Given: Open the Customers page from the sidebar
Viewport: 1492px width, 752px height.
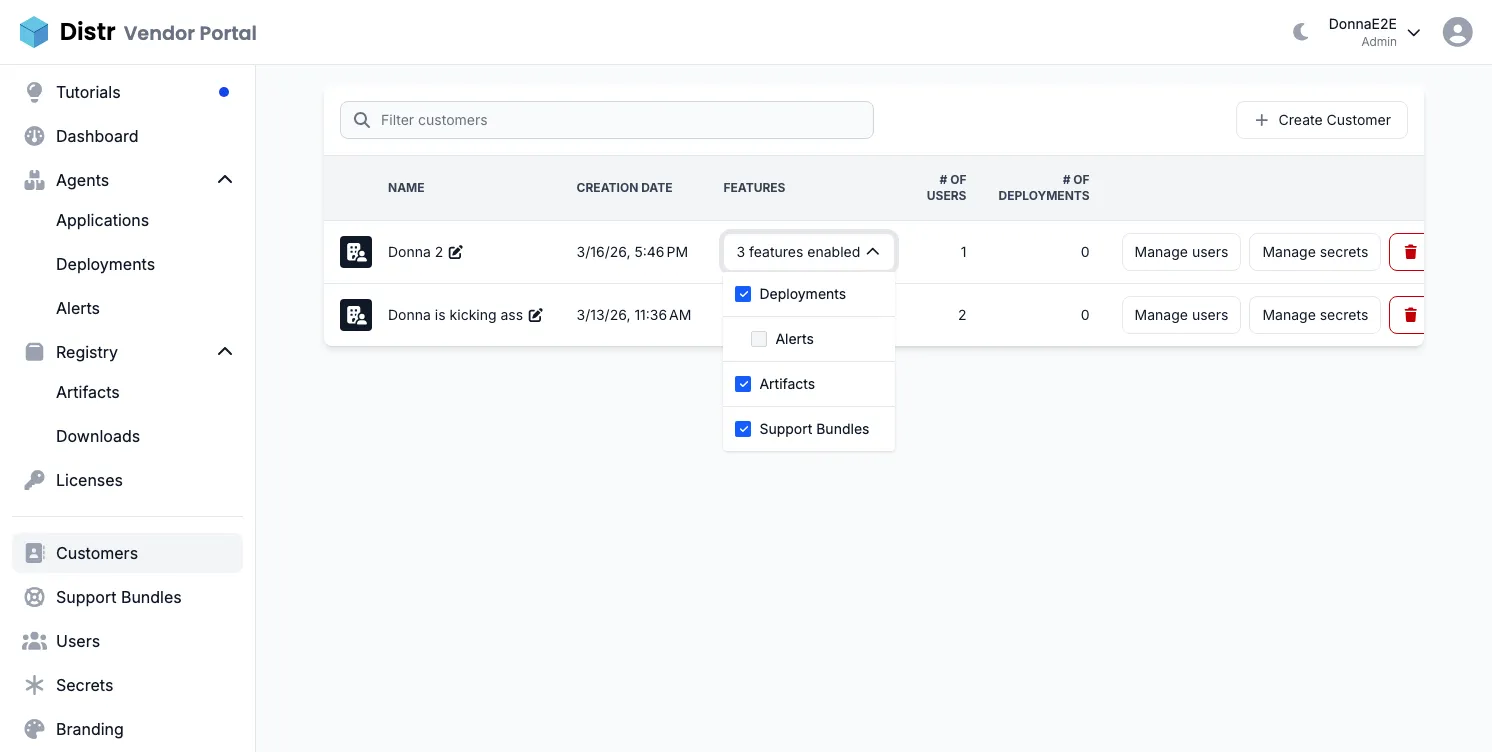Looking at the screenshot, I should pyautogui.click(x=96, y=553).
